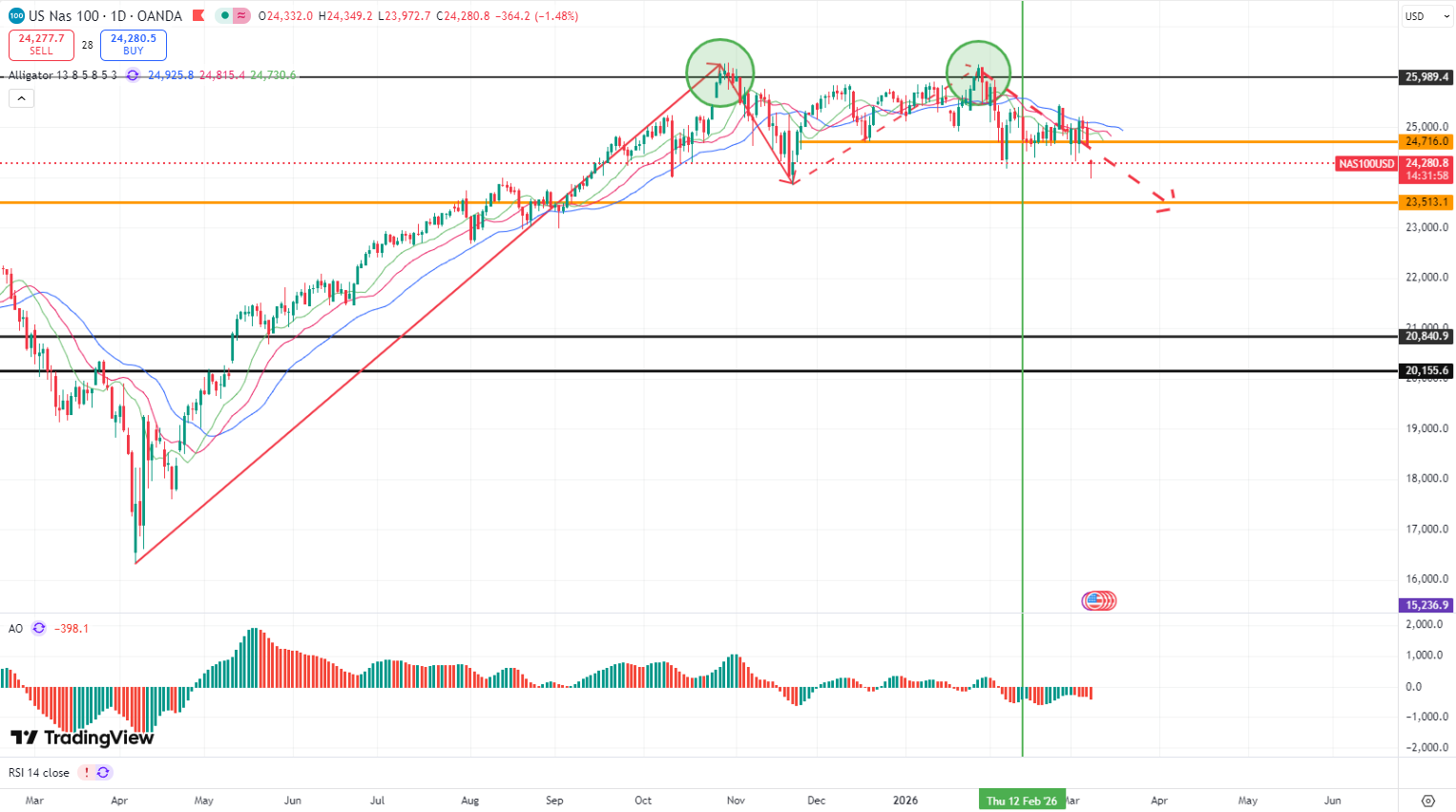Click the red flag icon beside OANDA

coord(198,15)
